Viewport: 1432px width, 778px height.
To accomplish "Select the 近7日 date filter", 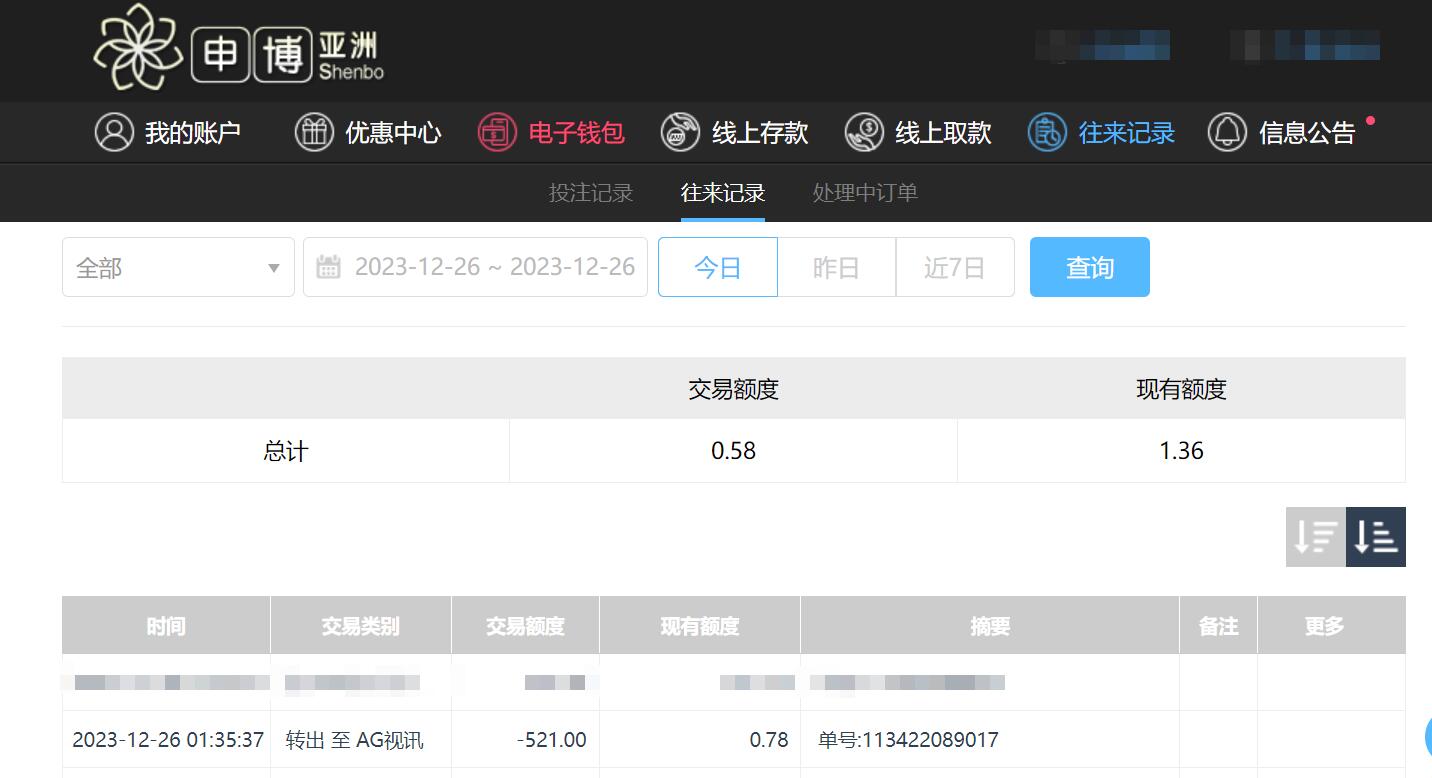I will 955,267.
